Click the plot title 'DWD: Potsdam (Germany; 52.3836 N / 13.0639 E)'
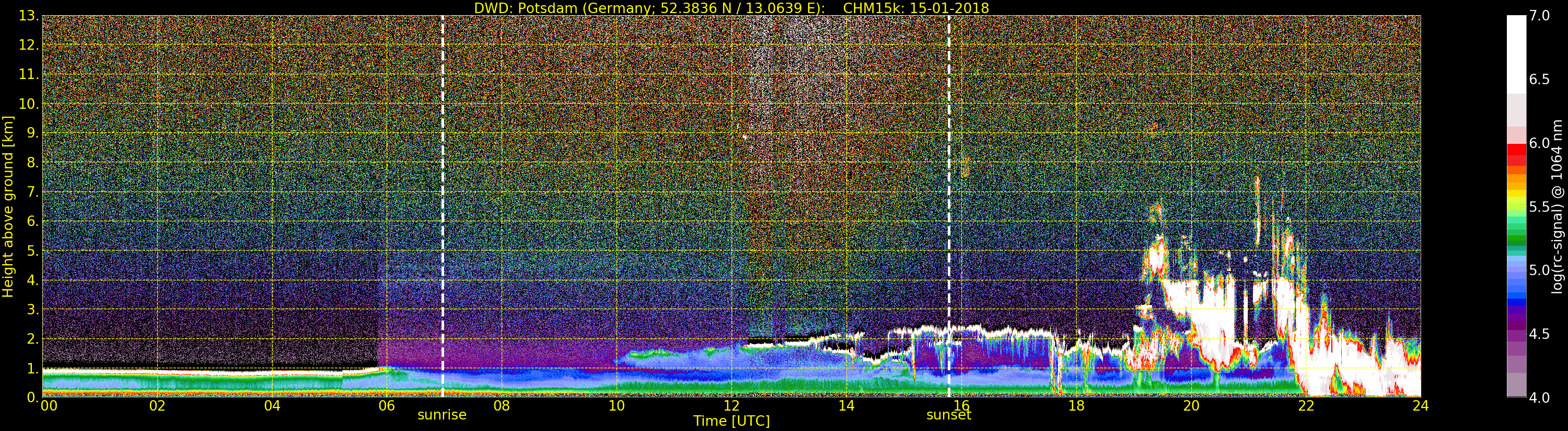The height and width of the screenshot is (431, 1568). [649, 8]
